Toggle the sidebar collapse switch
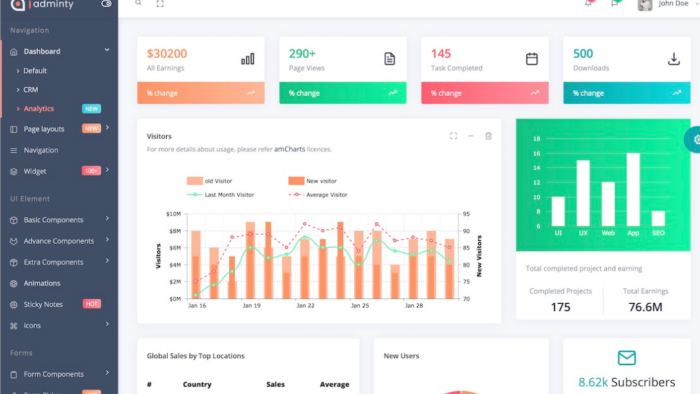Viewport: 700px width, 394px height. 106,4
